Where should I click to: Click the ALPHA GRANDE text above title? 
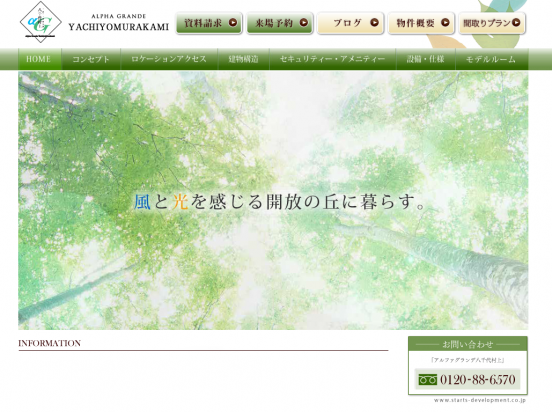(119, 16)
